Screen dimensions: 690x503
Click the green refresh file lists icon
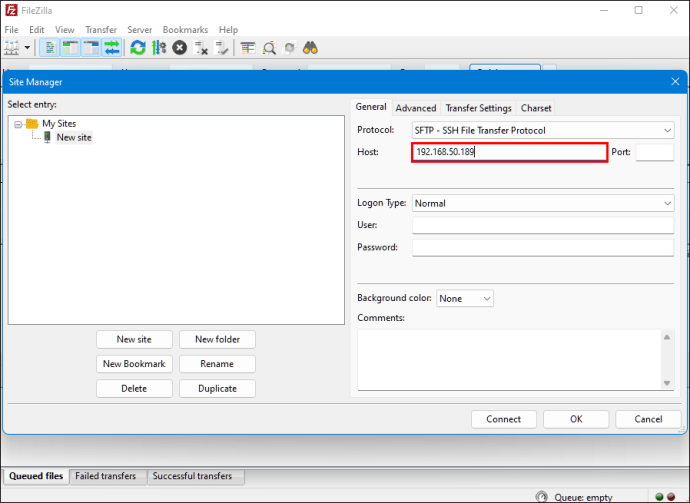coord(138,48)
